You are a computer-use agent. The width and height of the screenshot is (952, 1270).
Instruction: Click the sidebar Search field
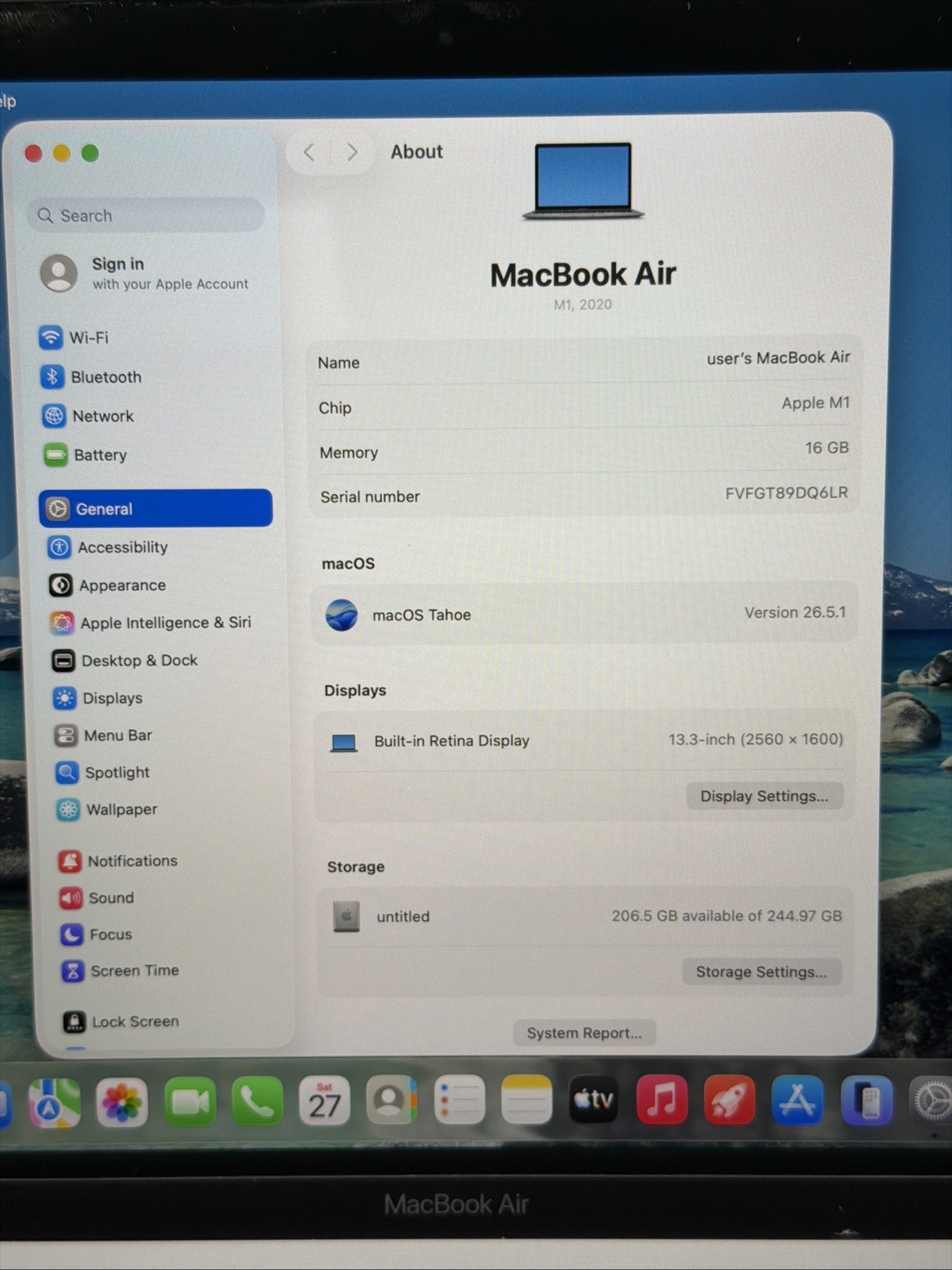(x=146, y=215)
